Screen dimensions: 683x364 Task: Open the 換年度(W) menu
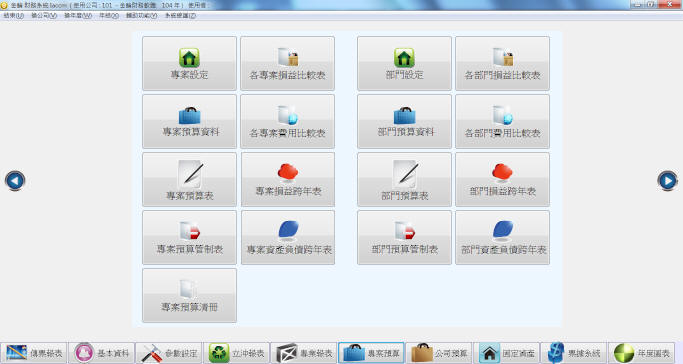[78, 16]
